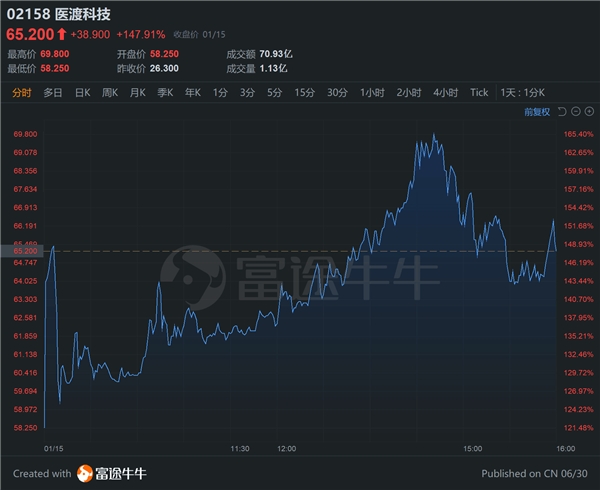Click the 69.800 price axis label

point(25,134)
